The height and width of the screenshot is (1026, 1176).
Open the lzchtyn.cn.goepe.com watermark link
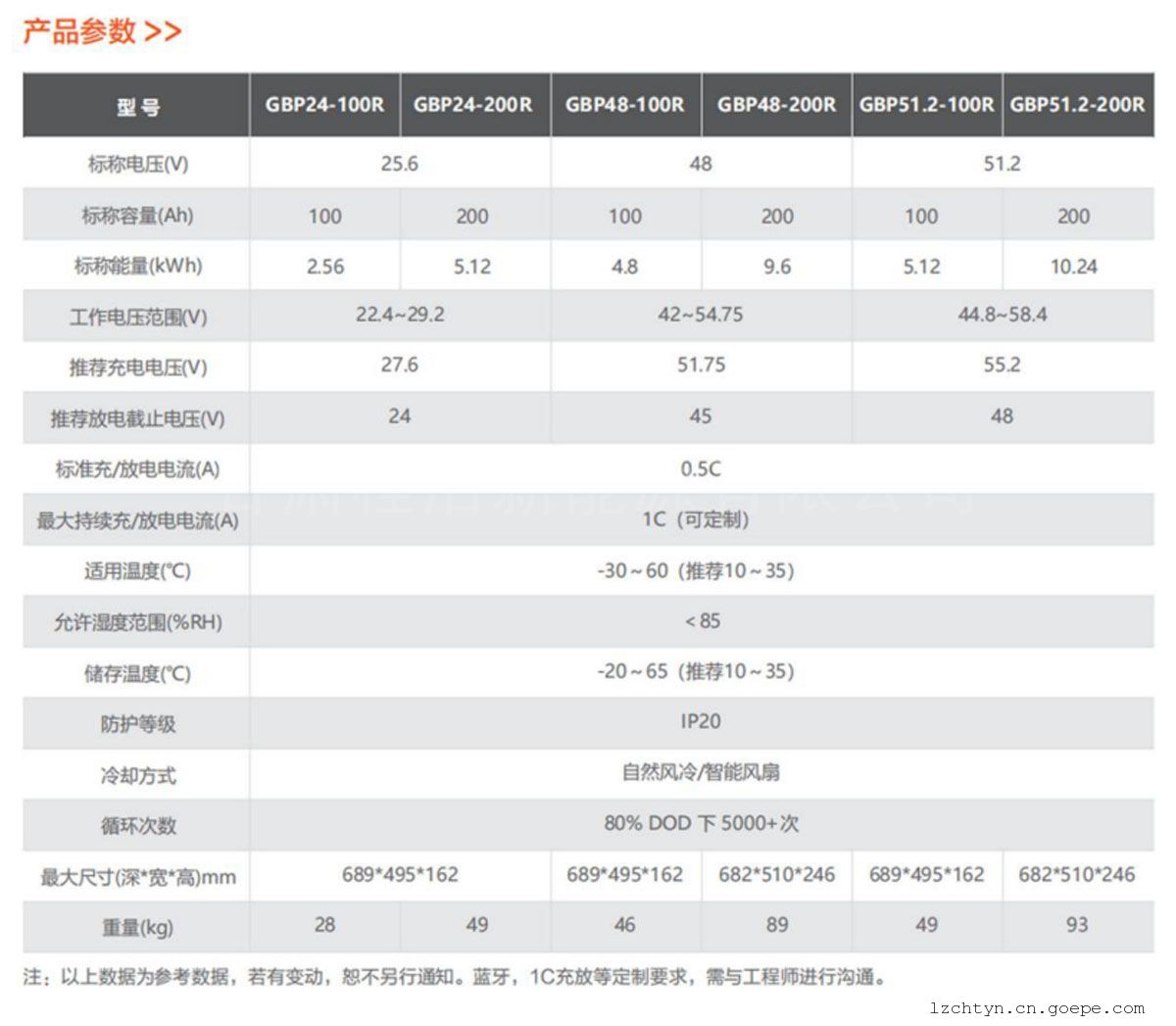pyautogui.click(x=1037, y=1008)
